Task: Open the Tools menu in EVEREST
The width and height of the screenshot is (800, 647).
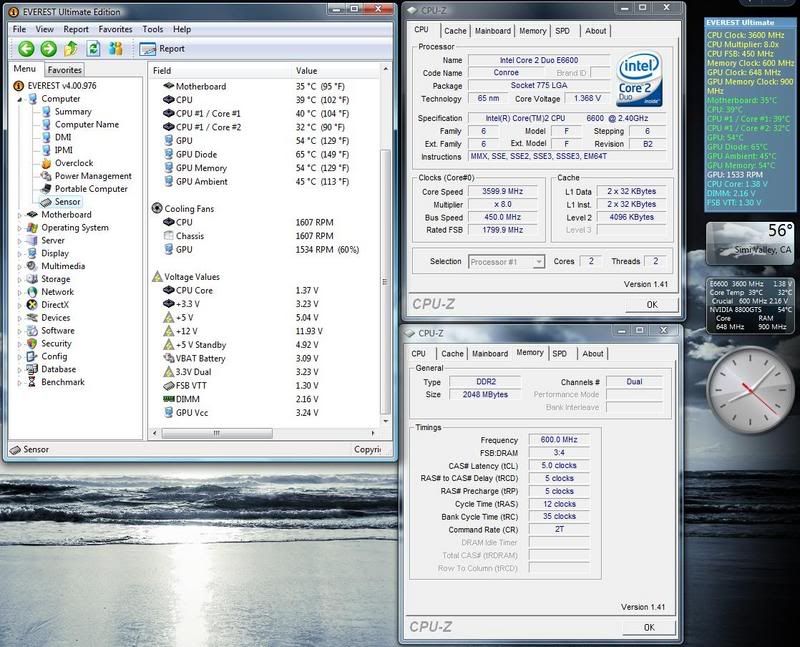Action: click(x=153, y=30)
